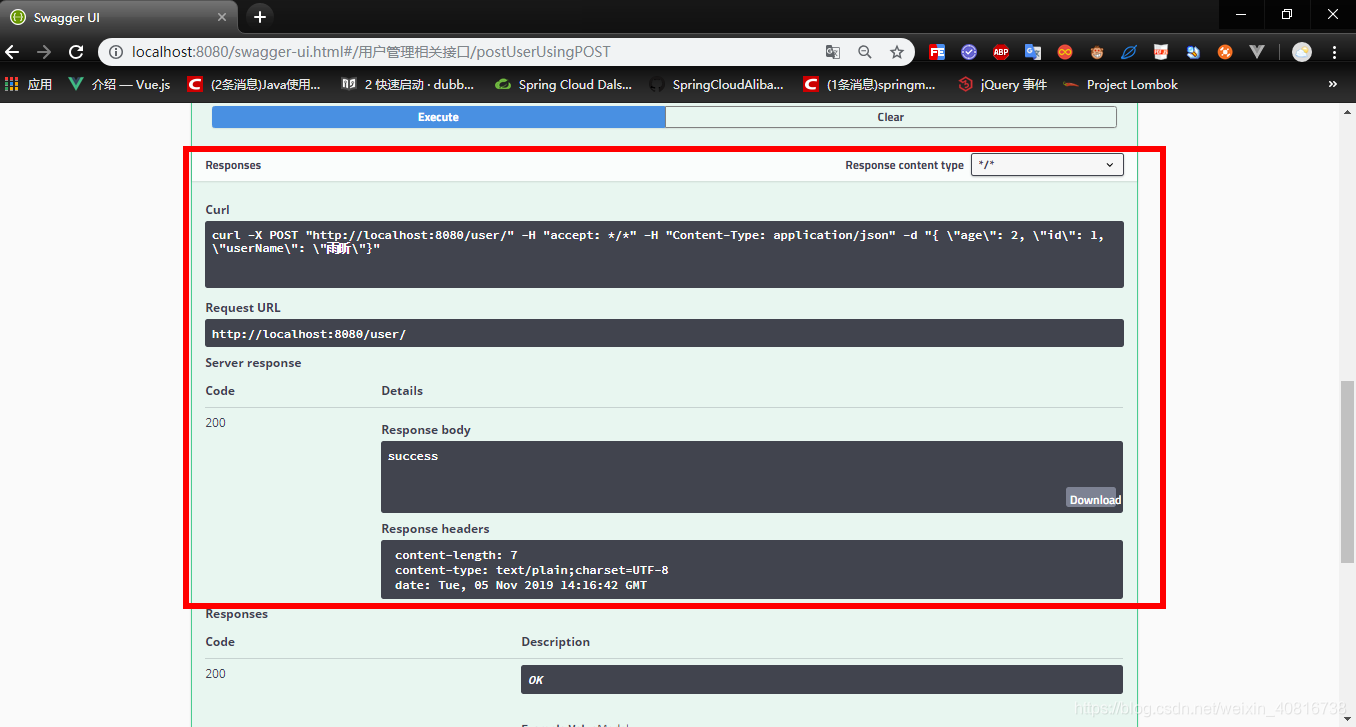
Task: Open the SpringCloudAlibaba GitHub bookmark
Action: click(x=717, y=85)
